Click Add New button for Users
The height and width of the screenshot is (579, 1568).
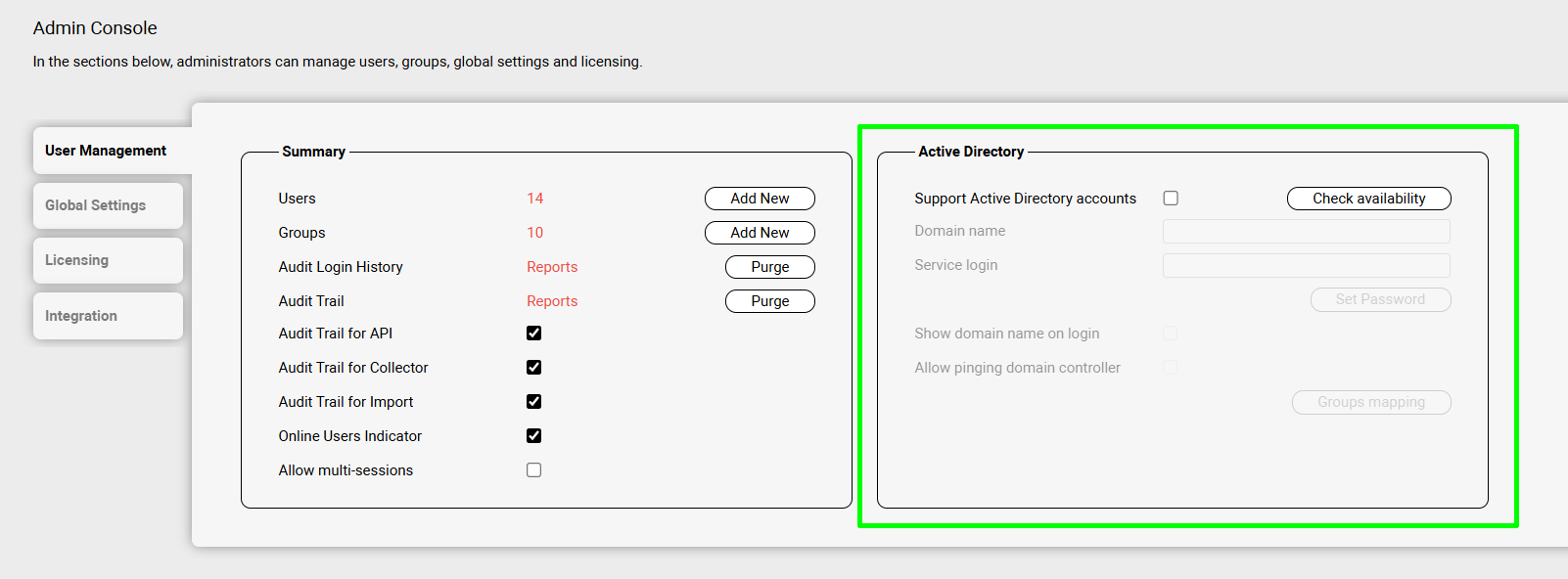[x=760, y=199]
